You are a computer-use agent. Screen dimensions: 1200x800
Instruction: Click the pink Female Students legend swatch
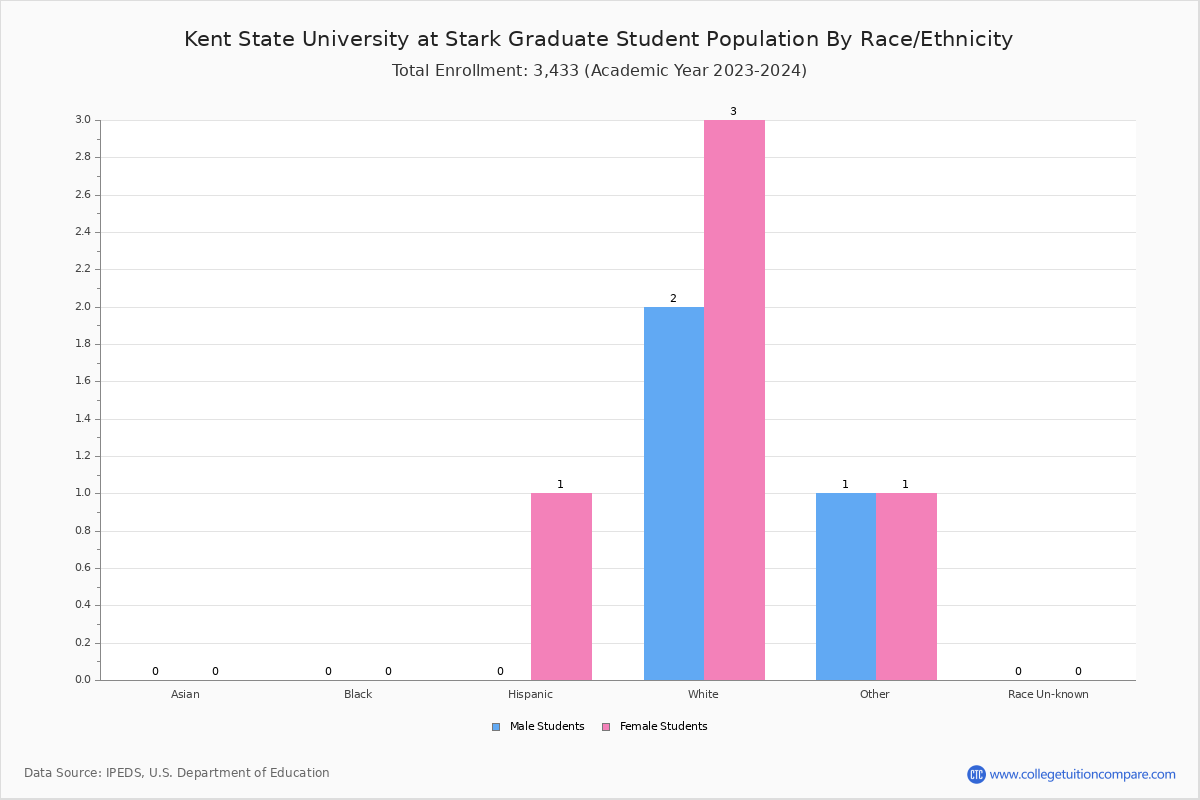tap(606, 727)
